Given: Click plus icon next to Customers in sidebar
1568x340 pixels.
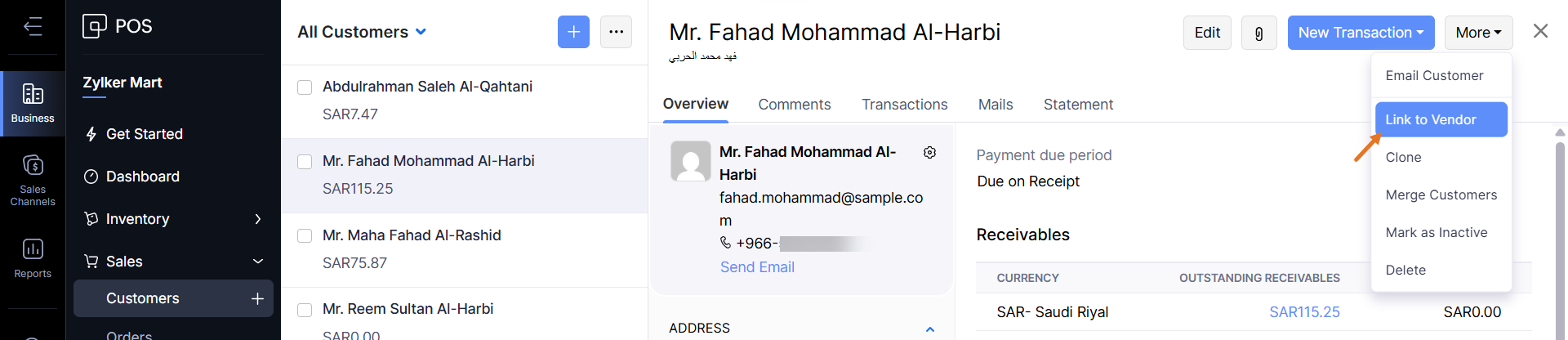Looking at the screenshot, I should pos(257,298).
